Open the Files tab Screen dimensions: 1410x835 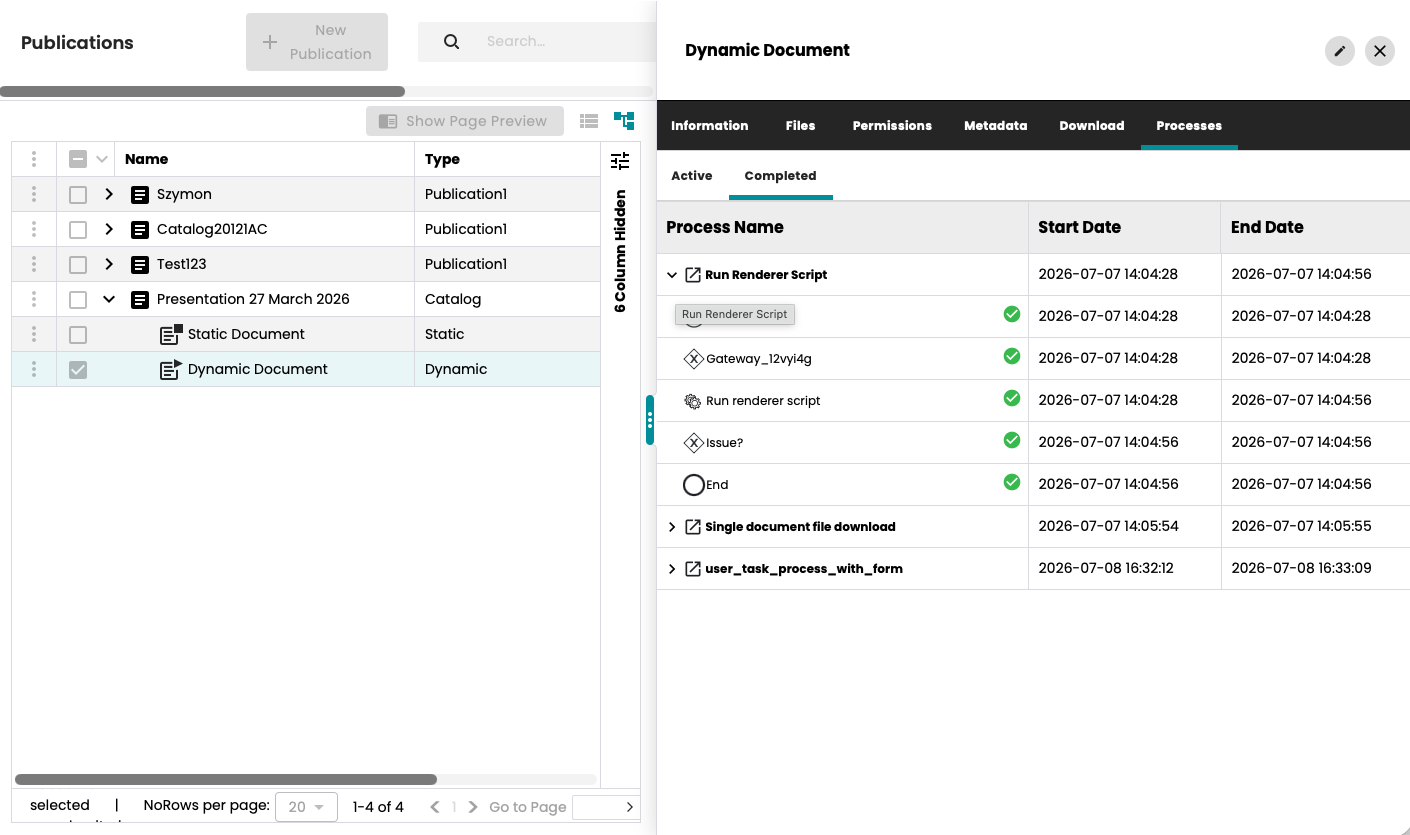(800, 126)
